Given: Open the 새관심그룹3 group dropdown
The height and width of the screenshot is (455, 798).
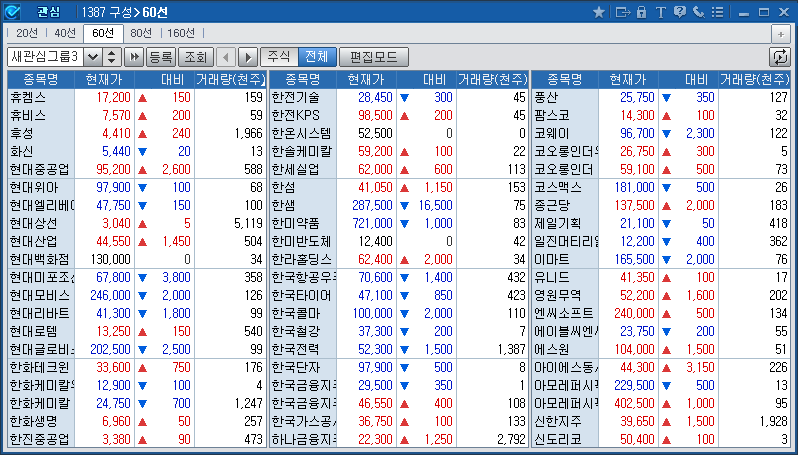Looking at the screenshot, I should (92, 56).
